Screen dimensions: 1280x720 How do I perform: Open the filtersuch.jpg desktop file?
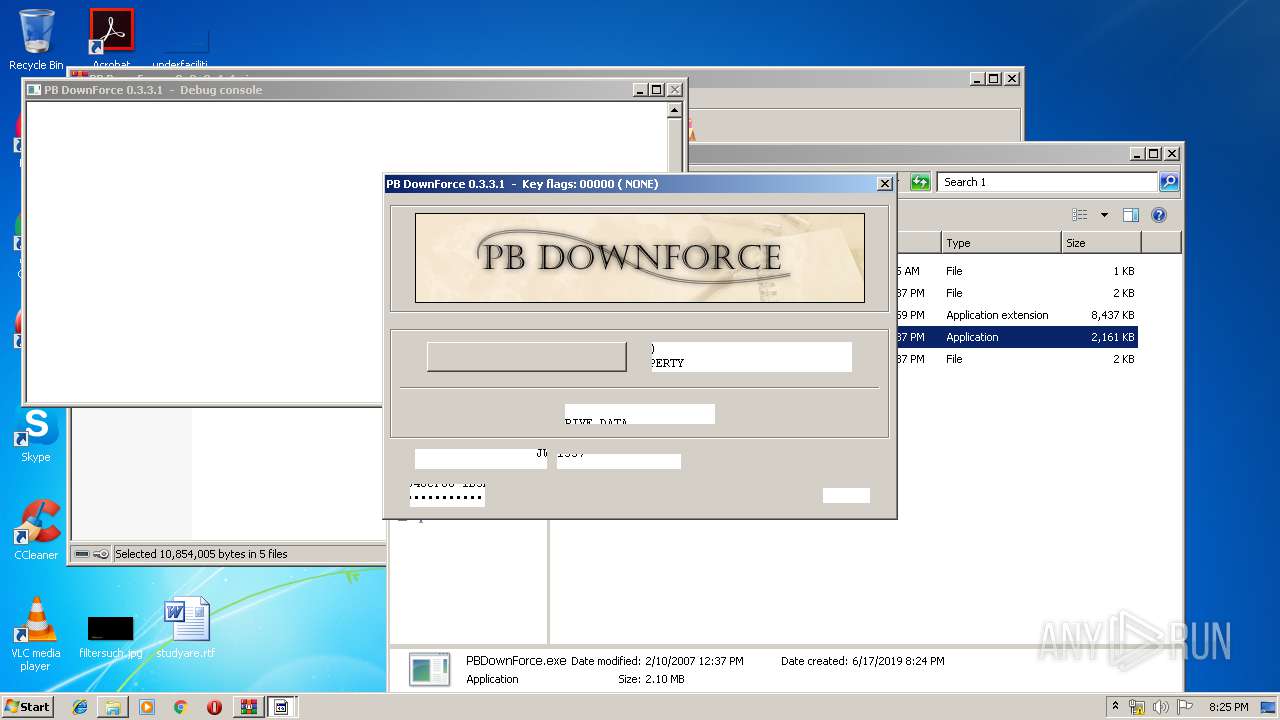tap(110, 637)
